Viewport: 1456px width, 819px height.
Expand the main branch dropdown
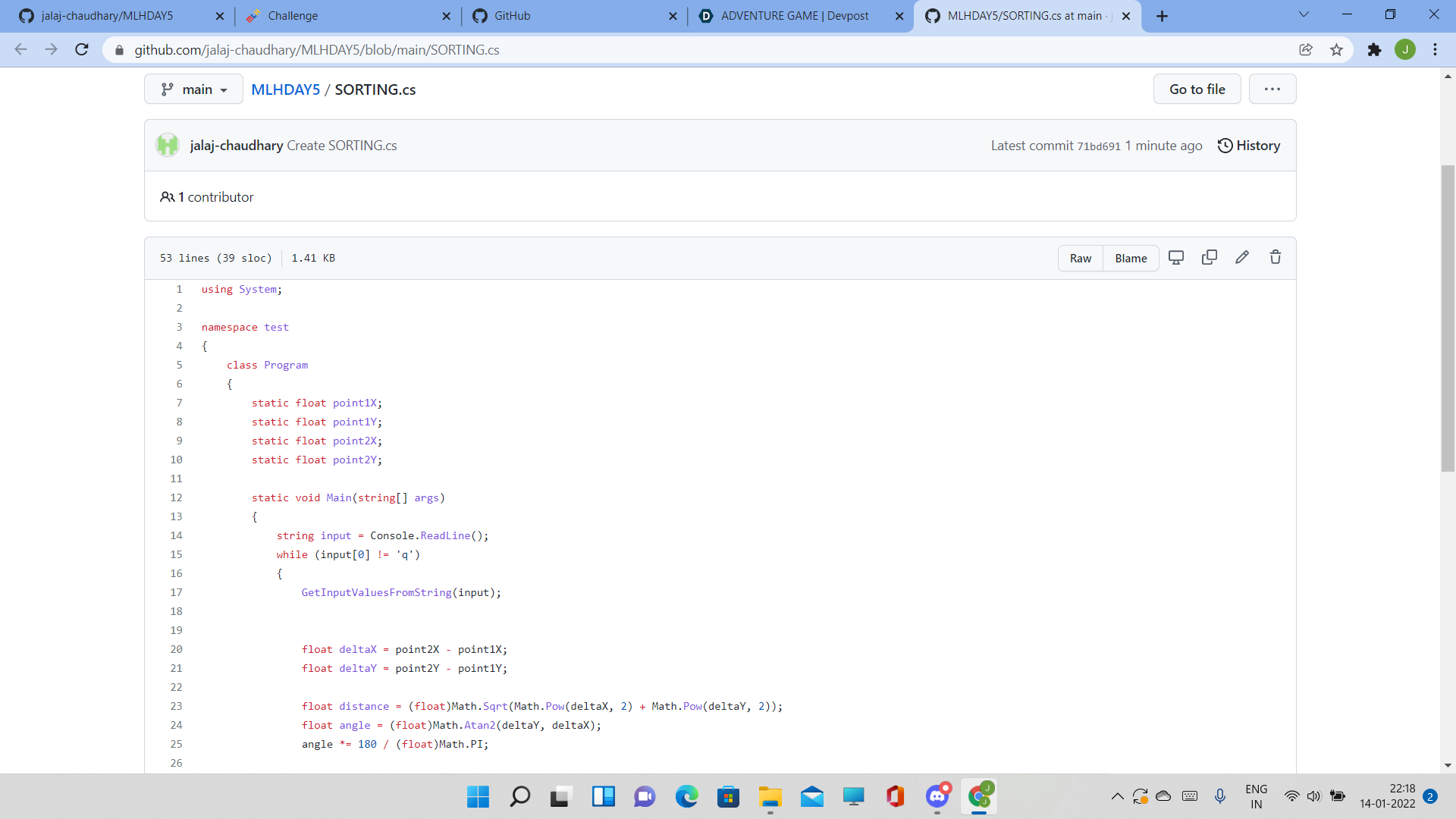(x=193, y=89)
